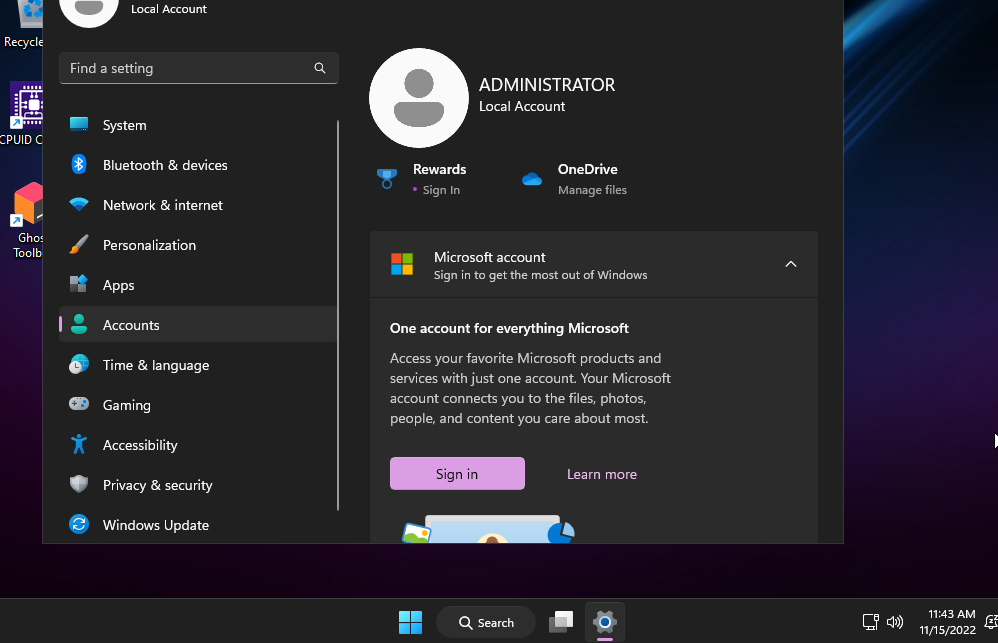
Task: Click the taskbar Search box
Action: tap(486, 622)
